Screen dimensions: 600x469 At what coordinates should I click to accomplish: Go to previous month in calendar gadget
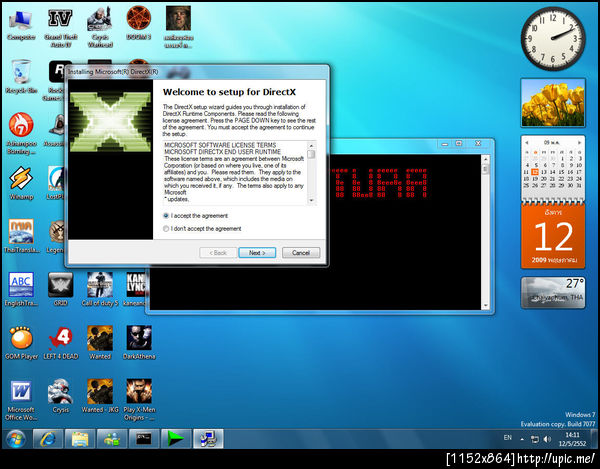pos(527,142)
